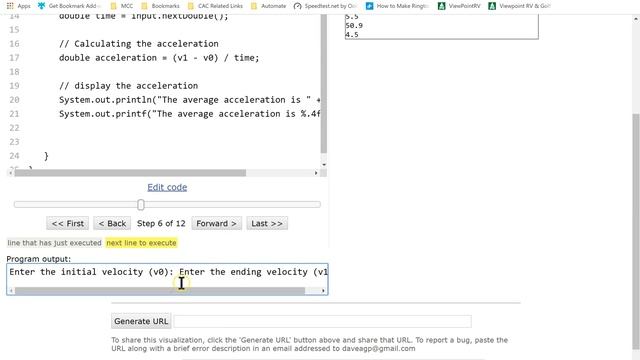Image resolution: width=640 pixels, height=360 pixels.
Task: Click the 'Step 6 of 12' label
Action: (x=161, y=224)
